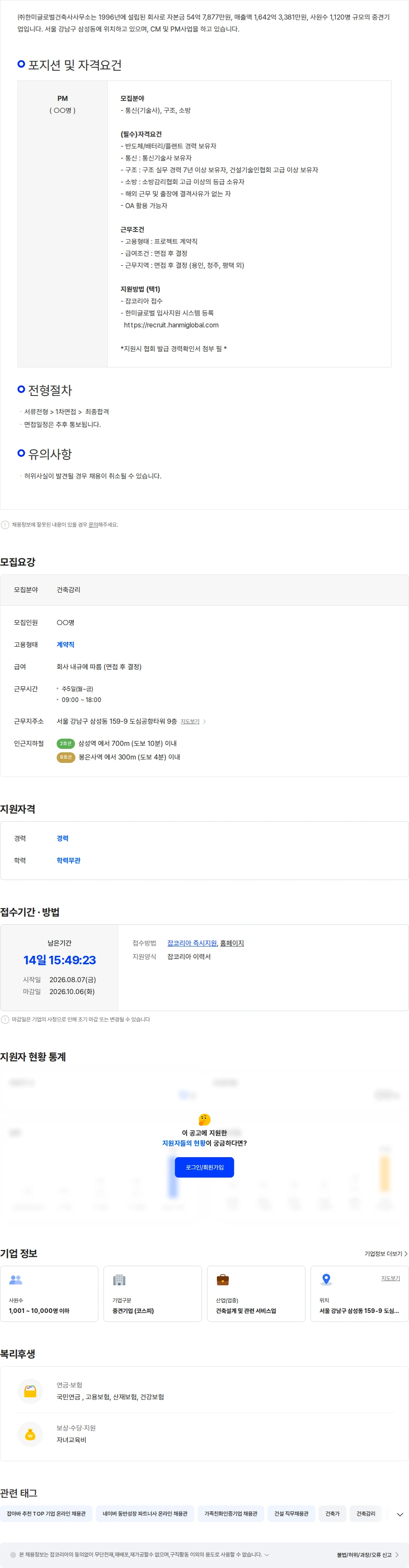This screenshot has width=409, height=1568.
Task: Click the 사원수 company info card
Action: click(49, 1294)
